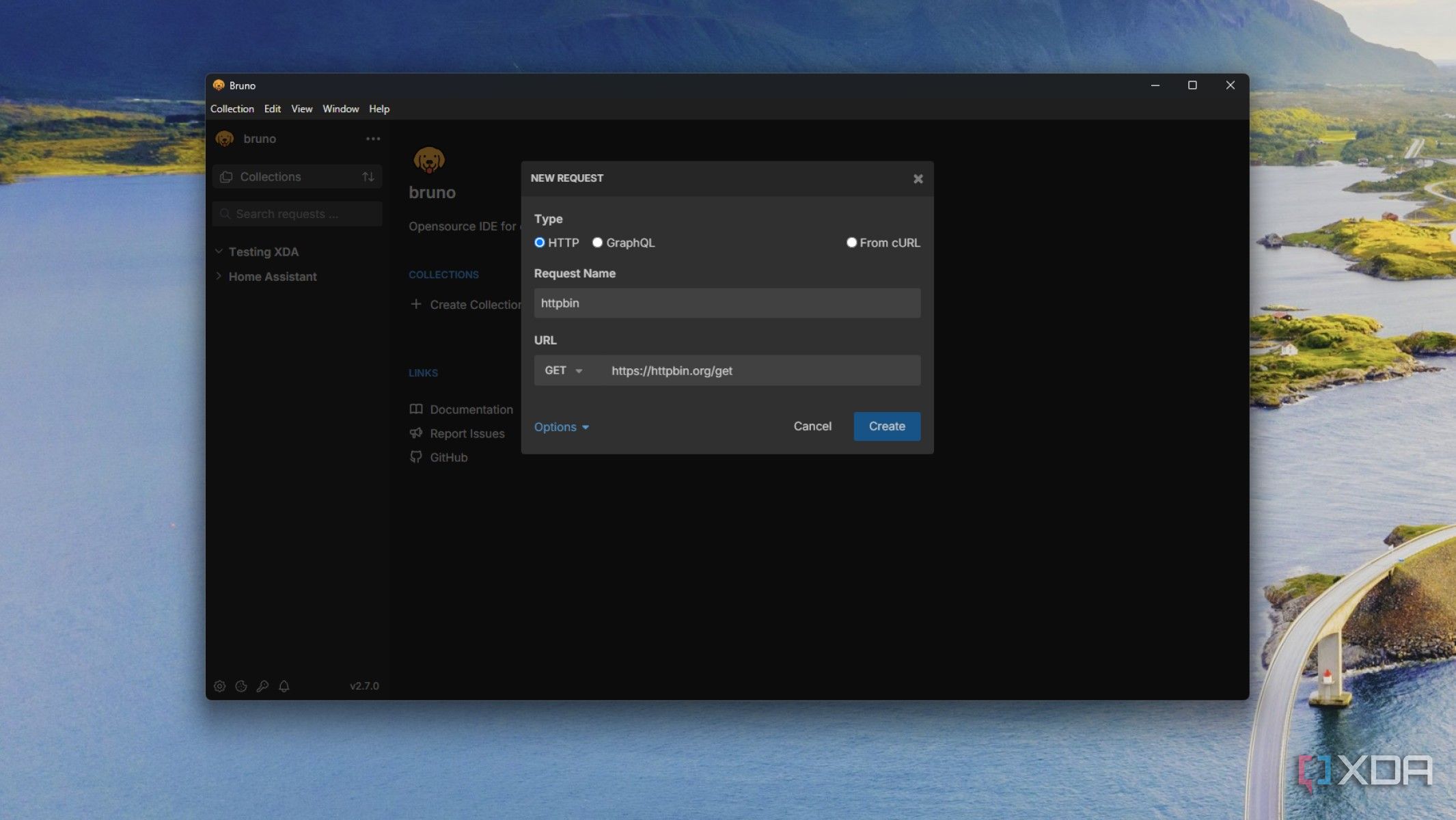Expand the Home Assistant collection
The image size is (1456, 820).
click(x=219, y=276)
